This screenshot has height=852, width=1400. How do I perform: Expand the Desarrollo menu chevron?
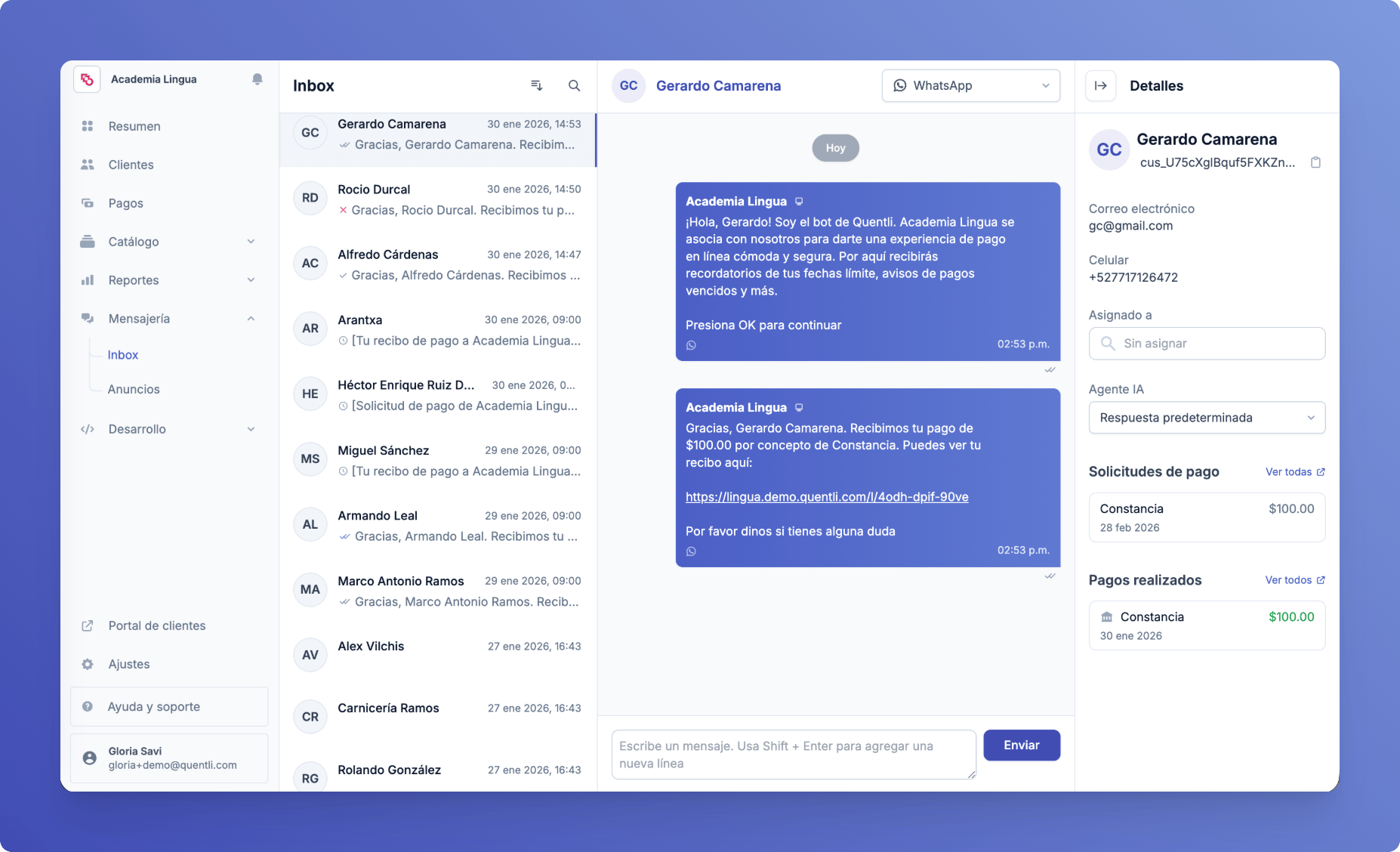point(251,429)
